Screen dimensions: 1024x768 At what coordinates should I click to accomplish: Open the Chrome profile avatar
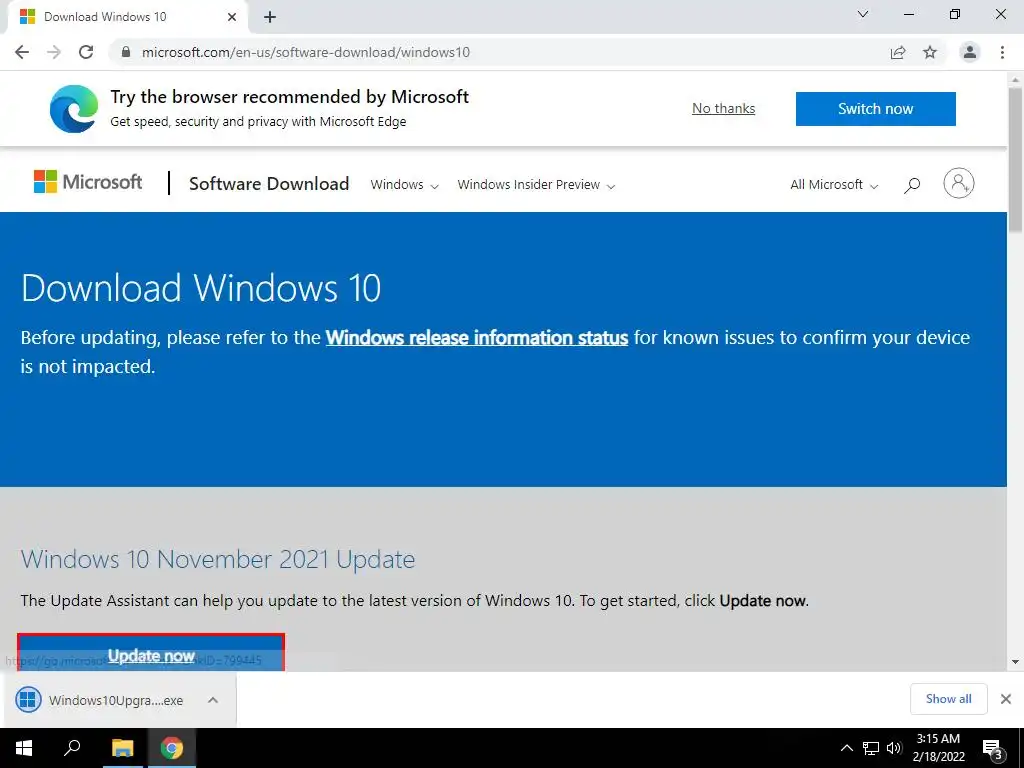pyautogui.click(x=970, y=52)
